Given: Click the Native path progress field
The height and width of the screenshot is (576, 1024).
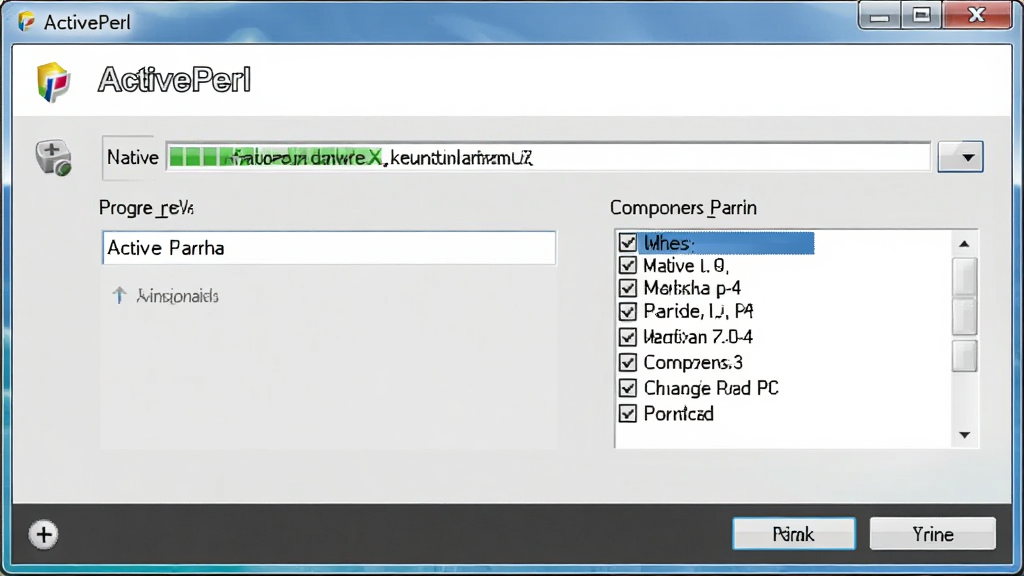Looking at the screenshot, I should (x=548, y=157).
